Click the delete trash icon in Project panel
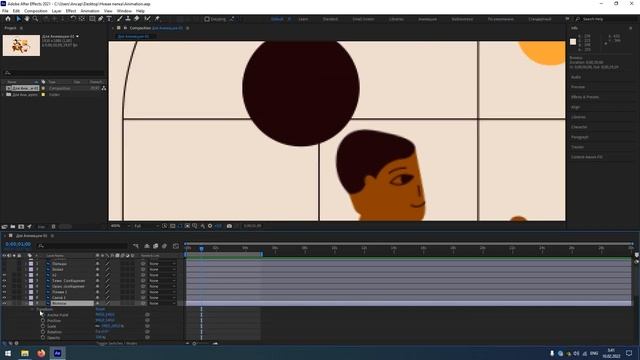Screen dimensions: 640x360 (x=53, y=227)
